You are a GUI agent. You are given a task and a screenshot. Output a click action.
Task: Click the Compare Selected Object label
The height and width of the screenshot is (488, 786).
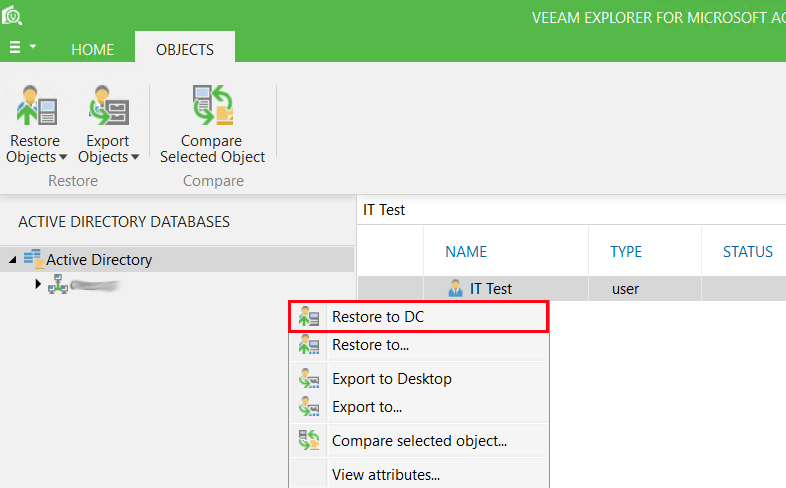click(x=213, y=149)
